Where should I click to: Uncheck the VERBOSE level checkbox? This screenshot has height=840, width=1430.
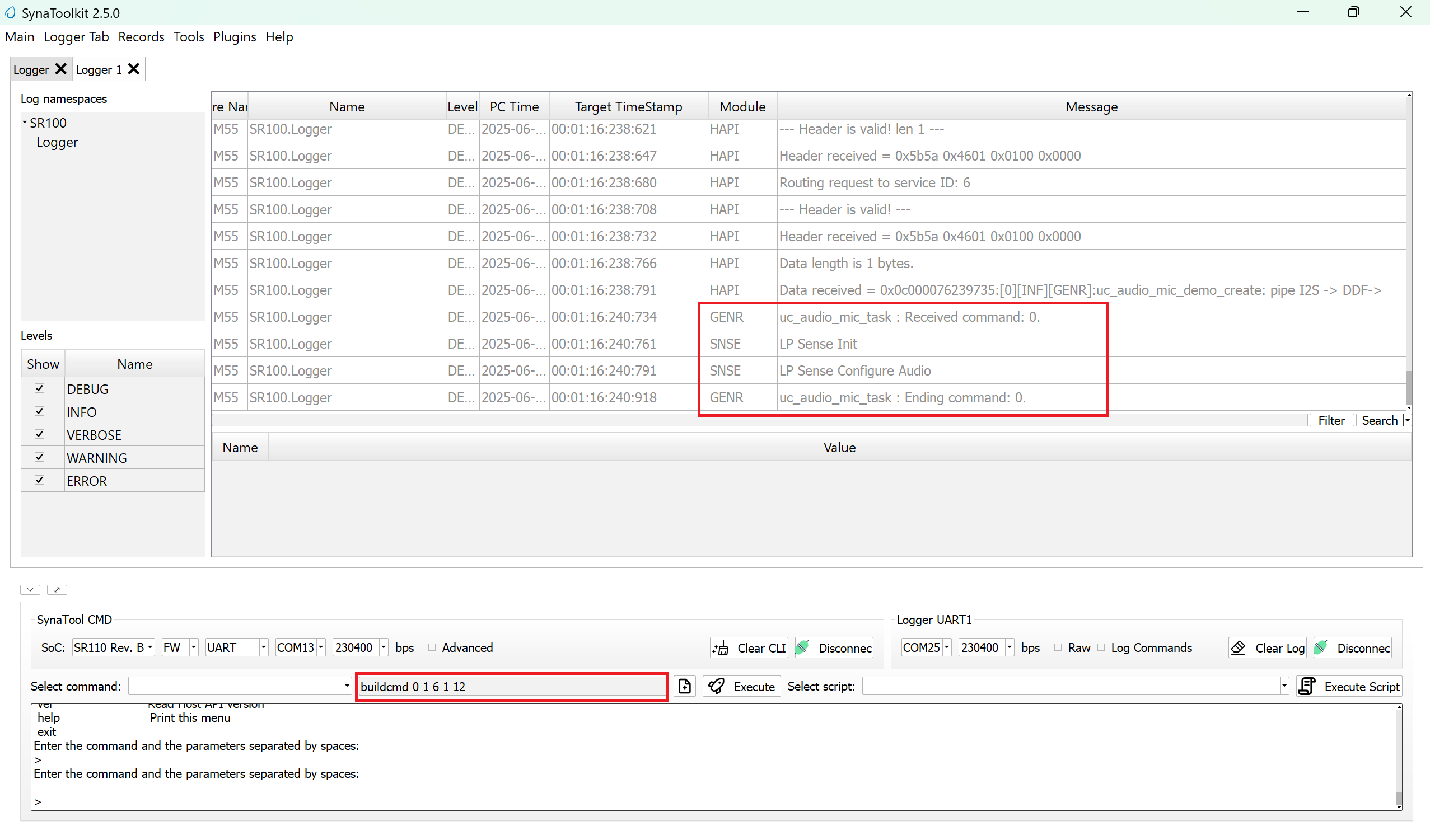39,434
